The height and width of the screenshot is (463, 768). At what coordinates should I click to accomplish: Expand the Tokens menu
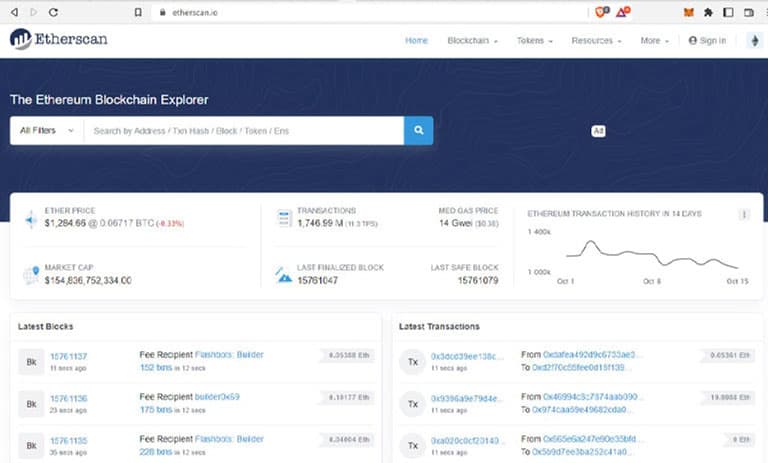click(x=534, y=41)
